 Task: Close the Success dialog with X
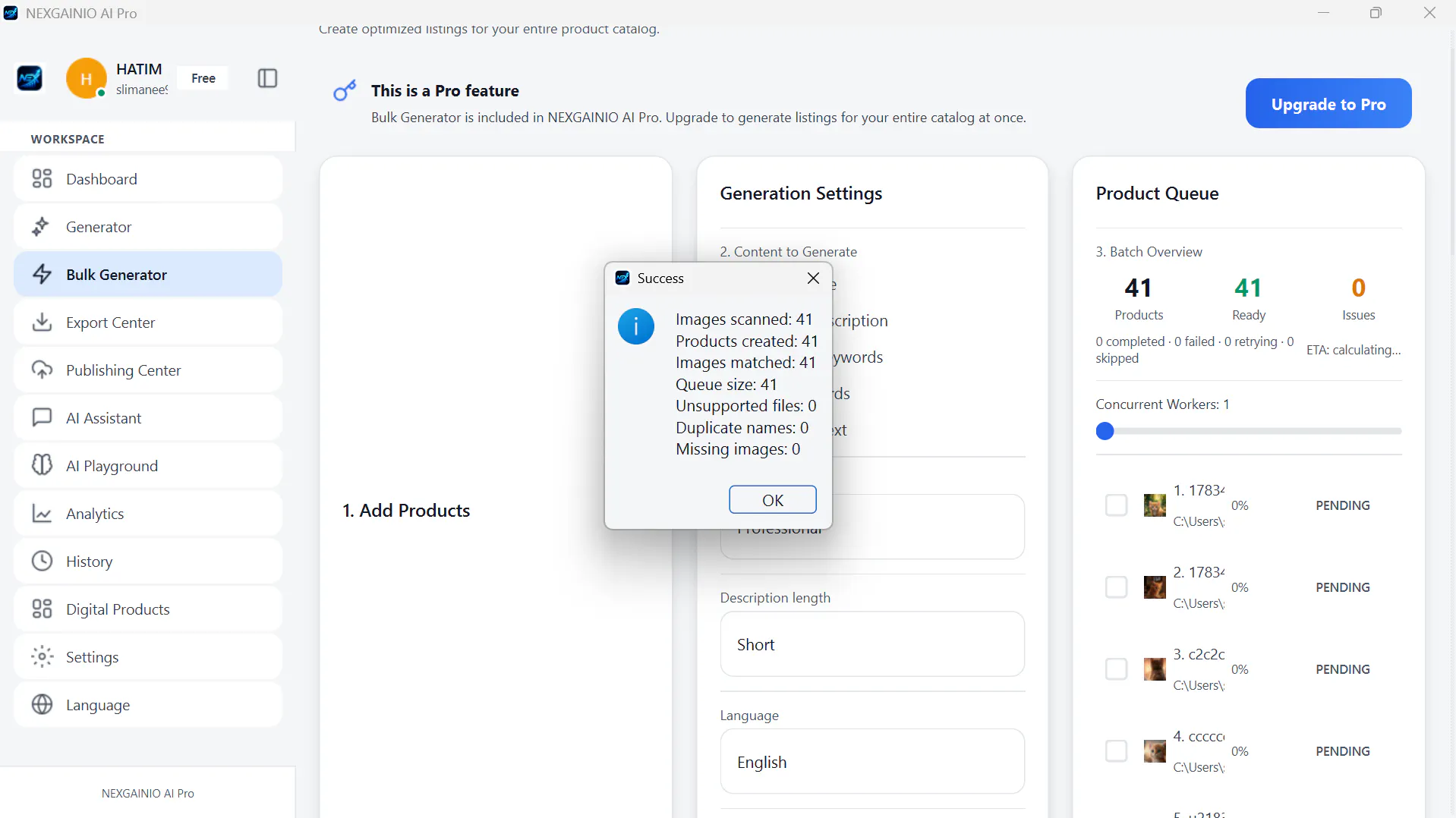point(813,278)
